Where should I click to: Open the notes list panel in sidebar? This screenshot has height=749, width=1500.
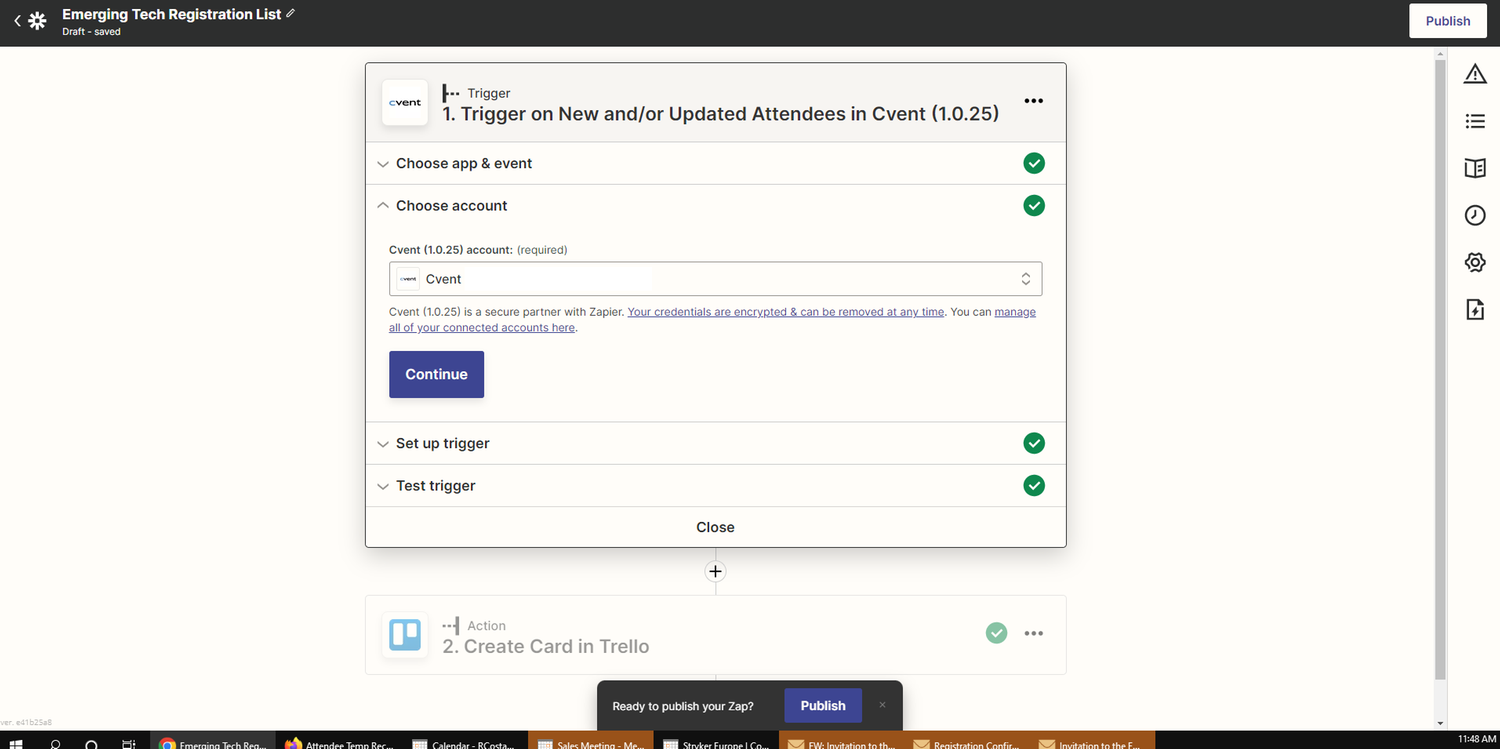(x=1475, y=121)
